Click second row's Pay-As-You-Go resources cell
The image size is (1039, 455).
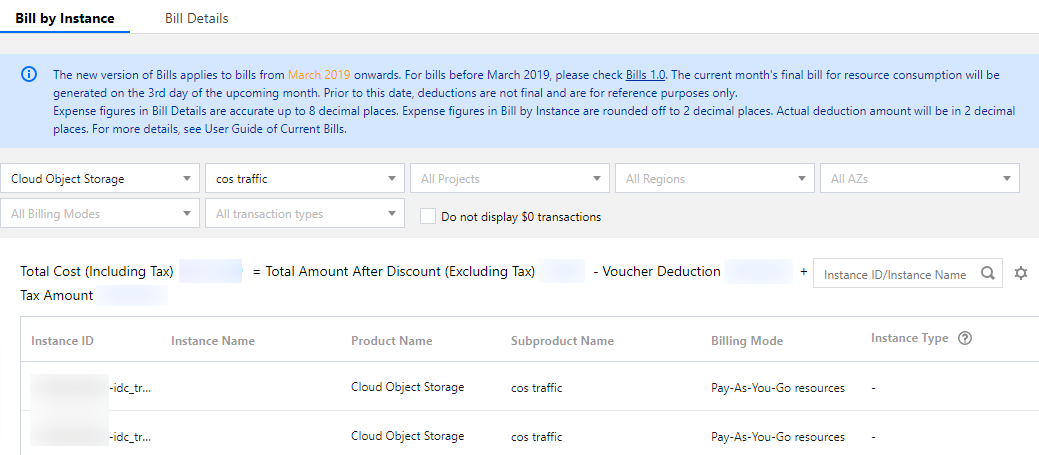pyautogui.click(x=777, y=437)
